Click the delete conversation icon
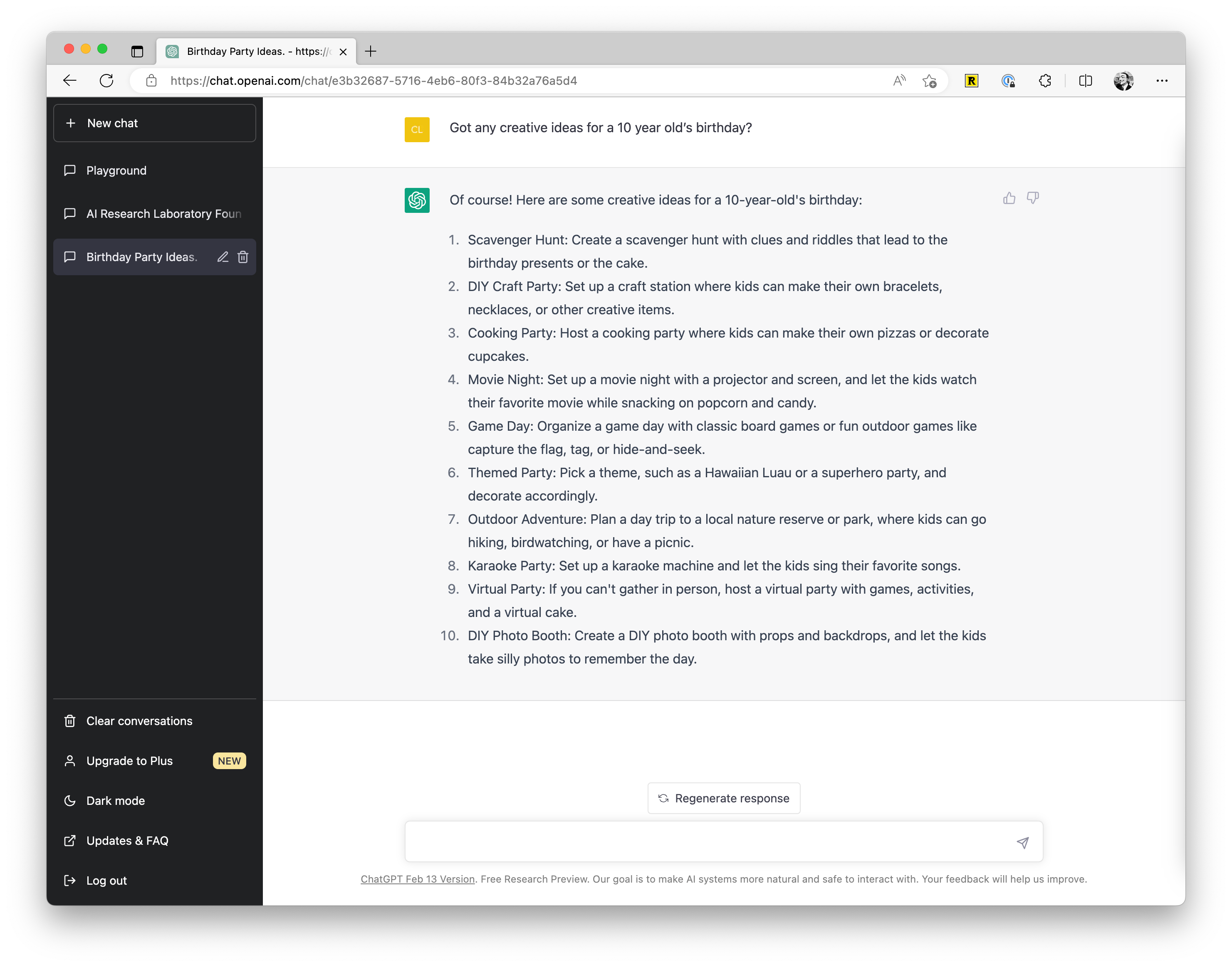The width and height of the screenshot is (1232, 967). [242, 257]
